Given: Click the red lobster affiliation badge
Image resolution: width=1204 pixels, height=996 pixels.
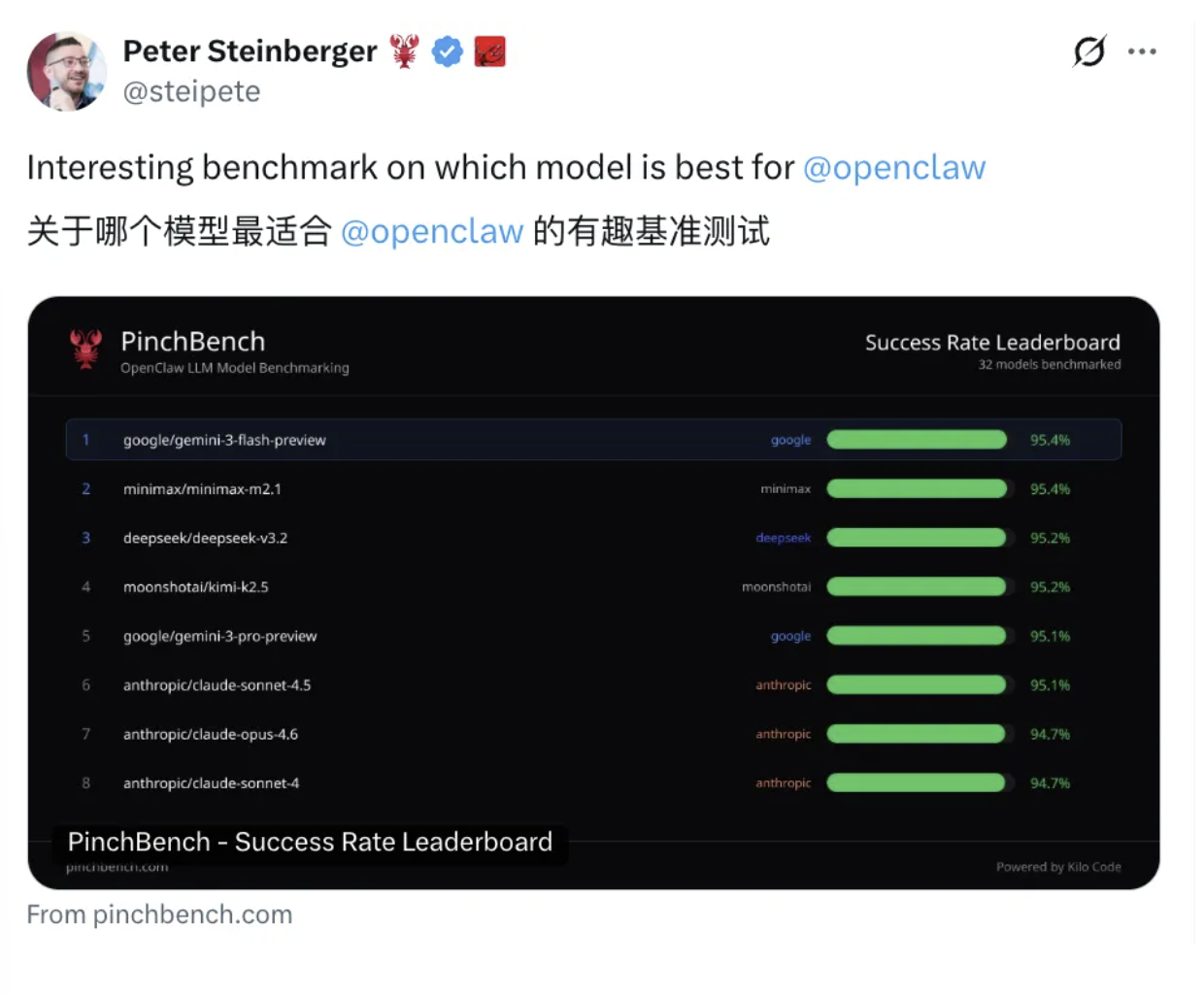Looking at the screenshot, I should (489, 51).
